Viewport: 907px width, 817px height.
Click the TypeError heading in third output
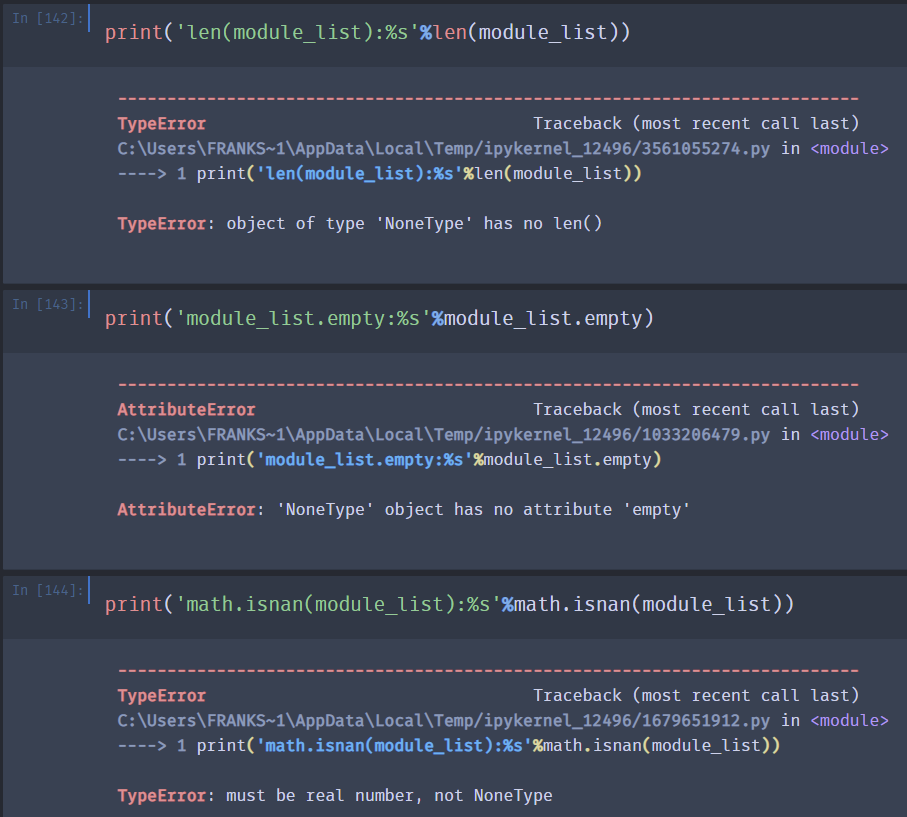(161, 696)
